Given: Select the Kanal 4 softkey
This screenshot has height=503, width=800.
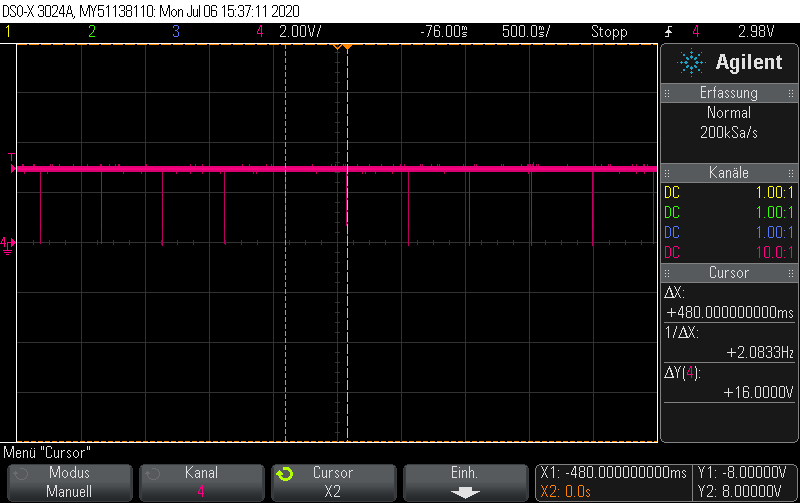Looking at the screenshot, I should pyautogui.click(x=202, y=482).
